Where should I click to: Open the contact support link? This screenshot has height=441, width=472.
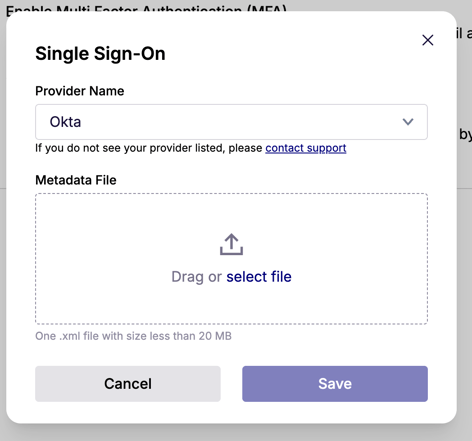(x=306, y=148)
